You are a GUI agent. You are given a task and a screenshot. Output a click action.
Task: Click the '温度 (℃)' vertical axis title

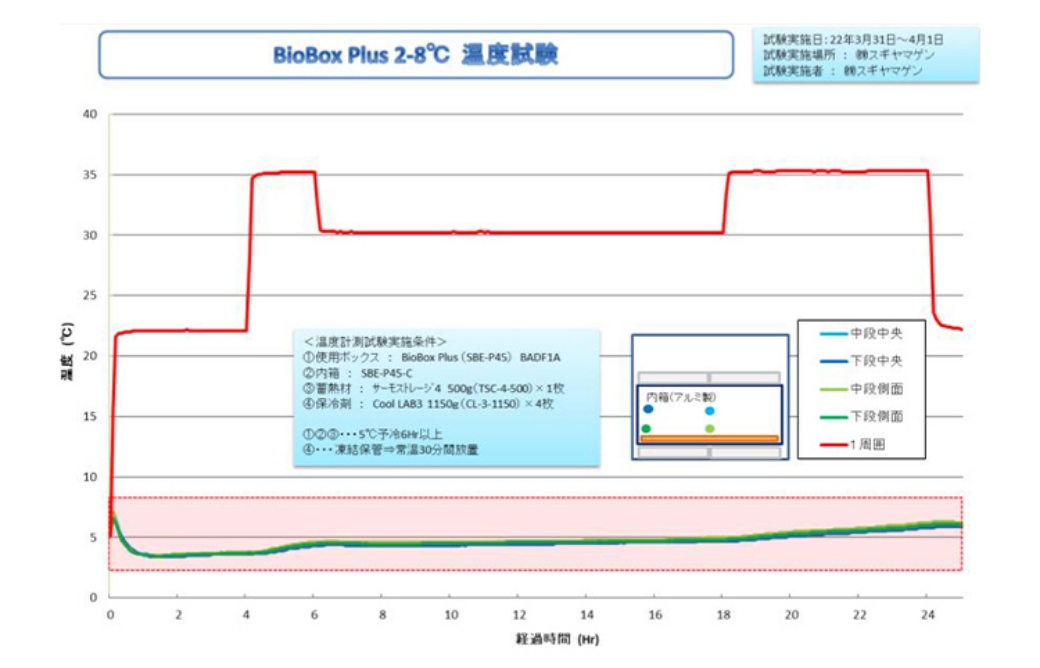coord(67,352)
